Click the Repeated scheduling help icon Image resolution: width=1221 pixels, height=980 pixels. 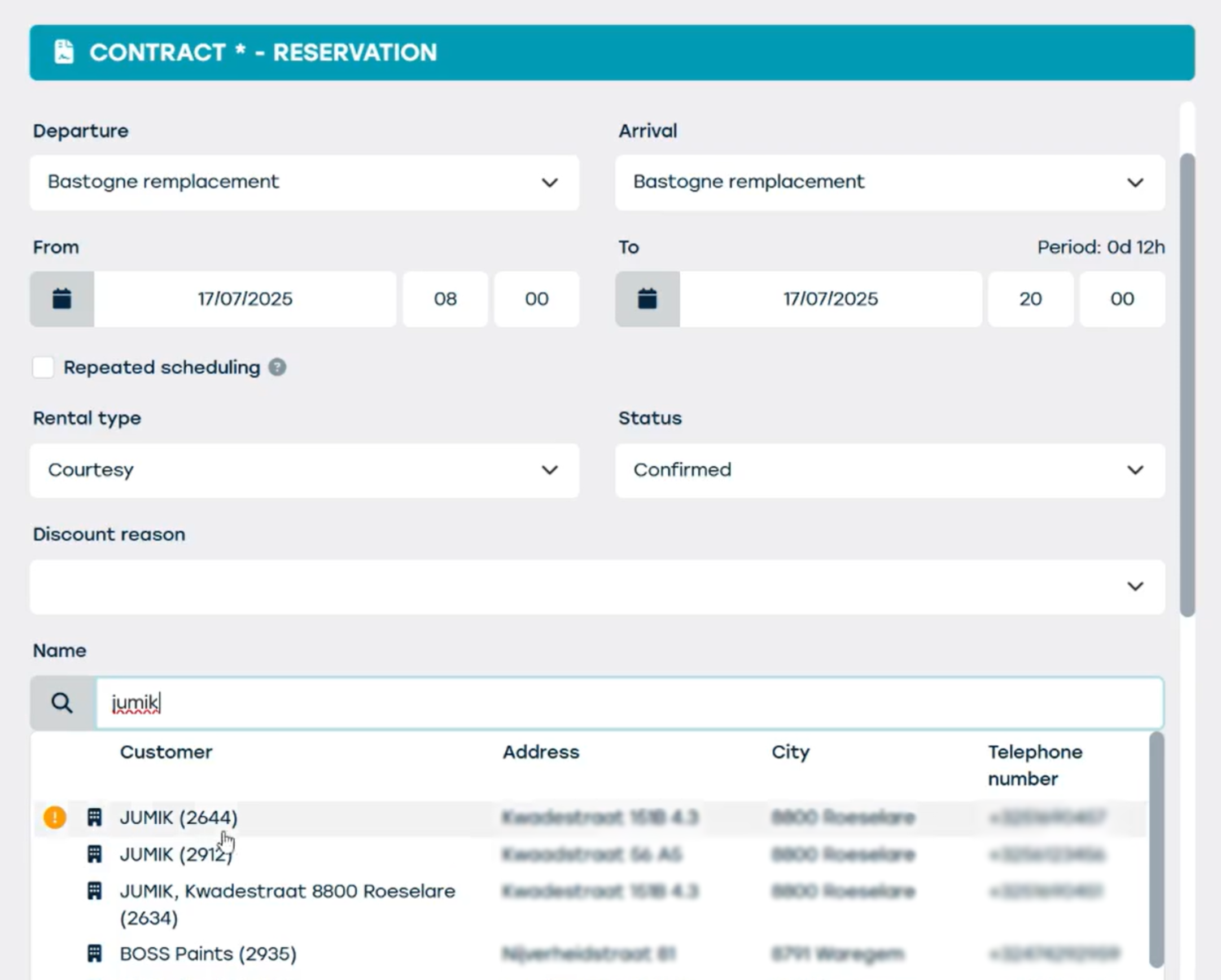coord(277,368)
